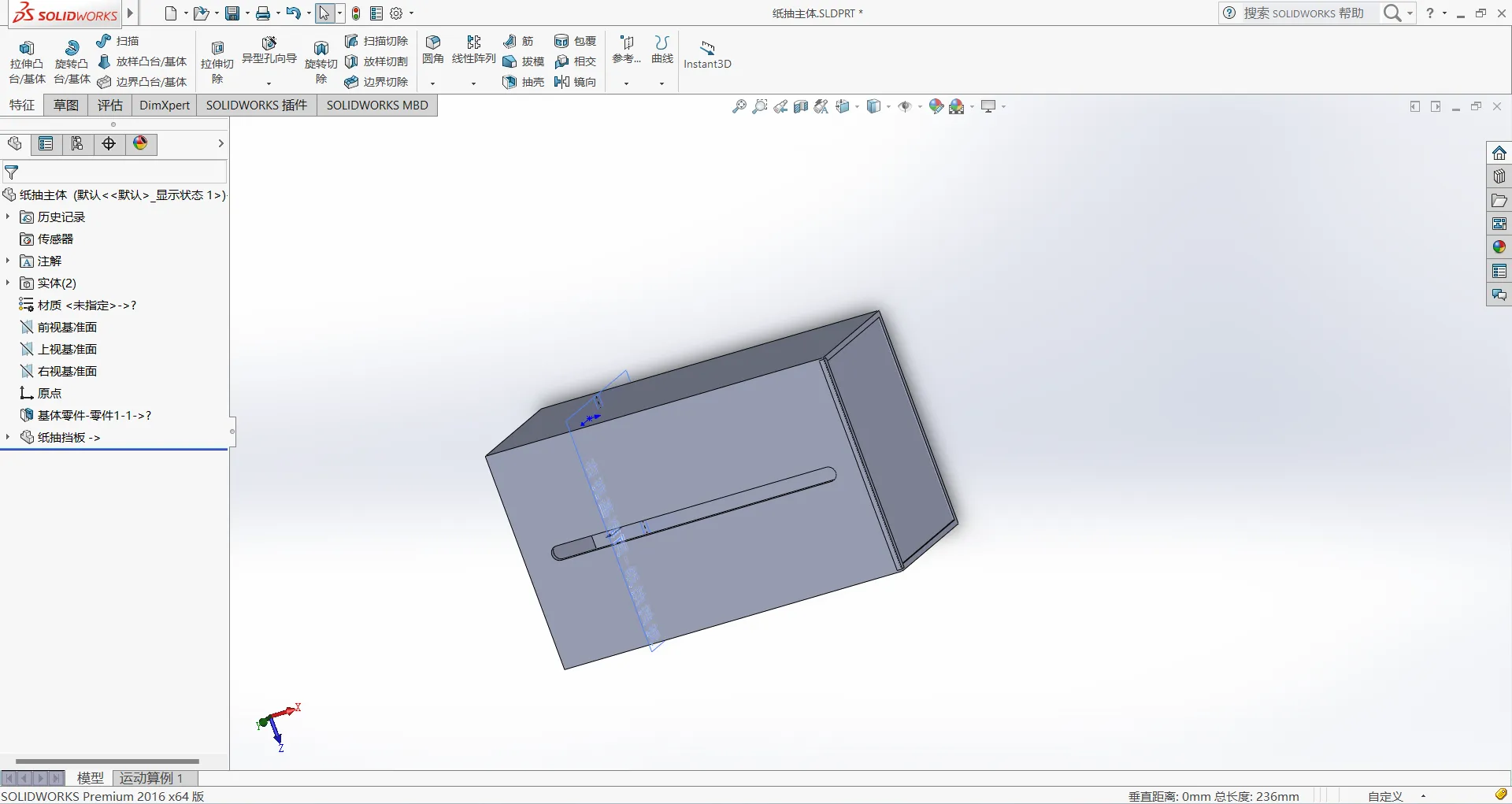Open the appearances color ball in task pane

tap(1499, 247)
